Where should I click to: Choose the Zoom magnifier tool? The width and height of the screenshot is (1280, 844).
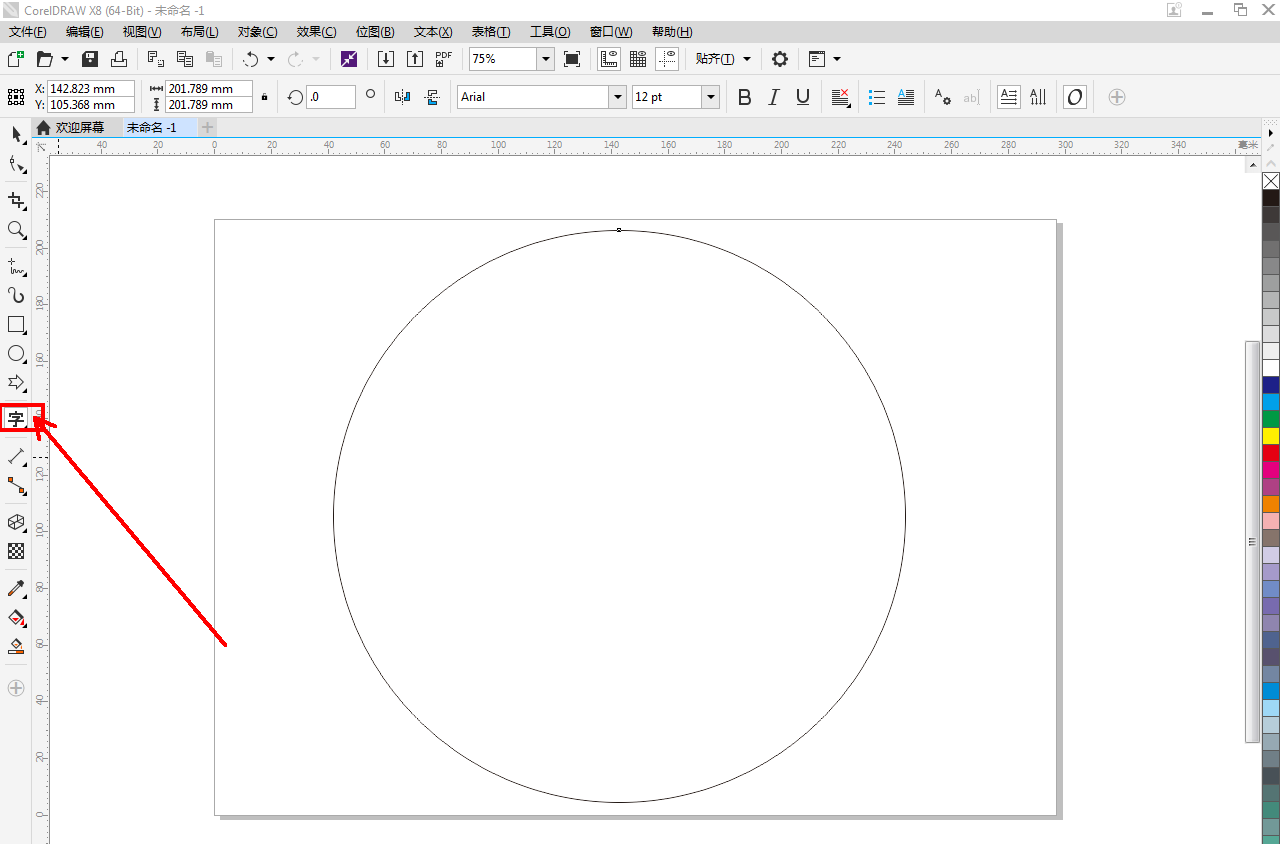[16, 230]
